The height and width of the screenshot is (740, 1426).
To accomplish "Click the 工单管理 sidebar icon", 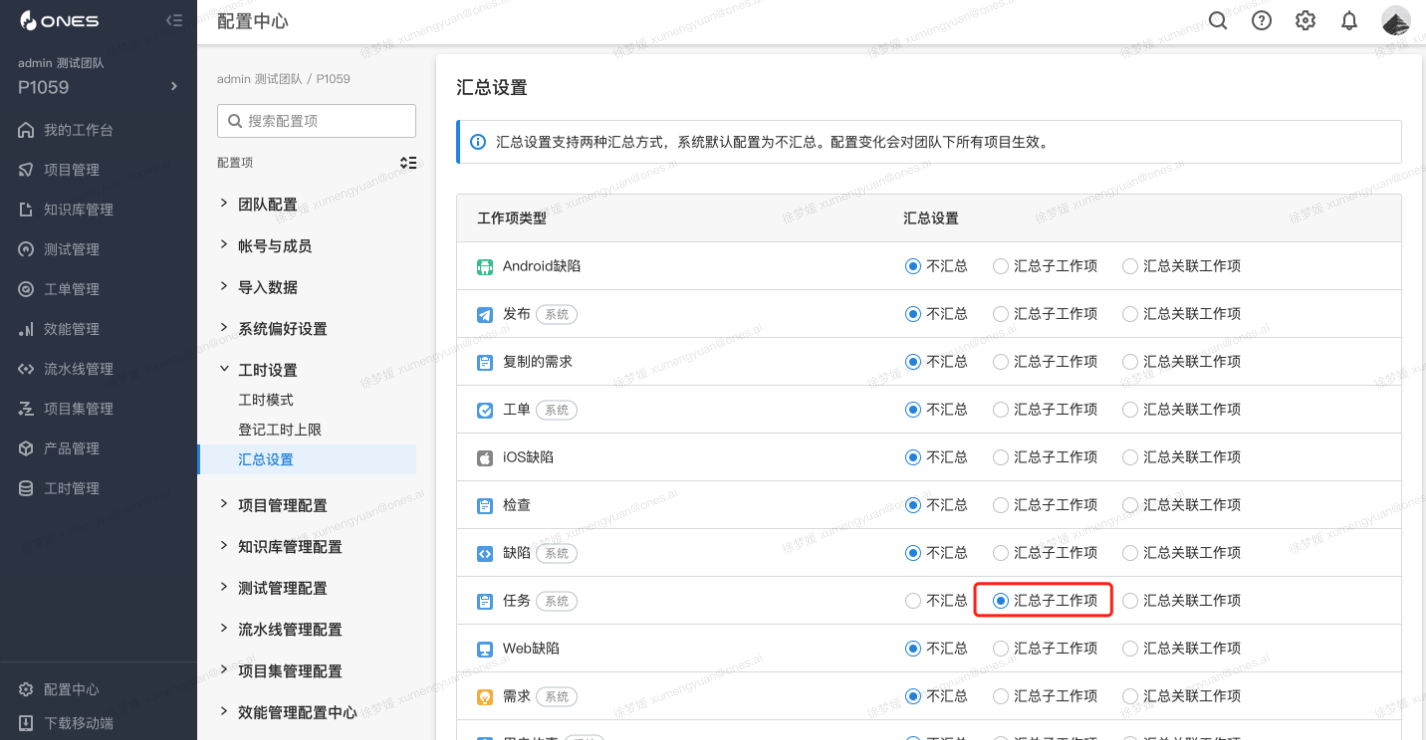I will tap(26, 289).
